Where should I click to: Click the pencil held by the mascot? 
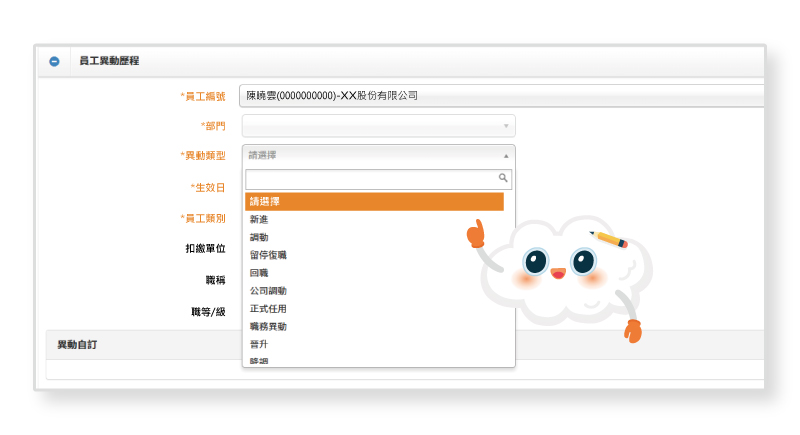[x=609, y=239]
